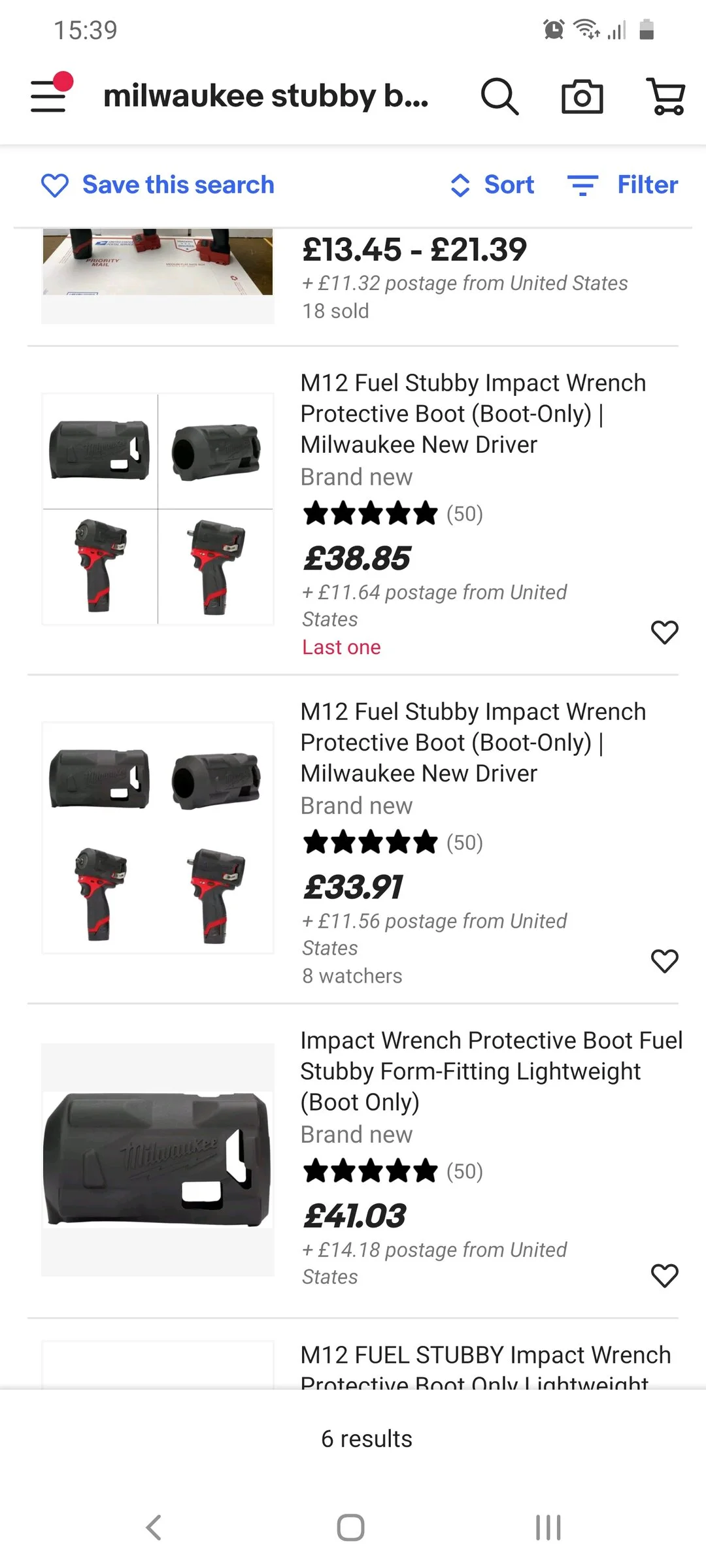Image resolution: width=706 pixels, height=1568 pixels.
Task: Open Impact Wrench Protective Boot Fuel listing
Action: pyautogui.click(x=491, y=1071)
